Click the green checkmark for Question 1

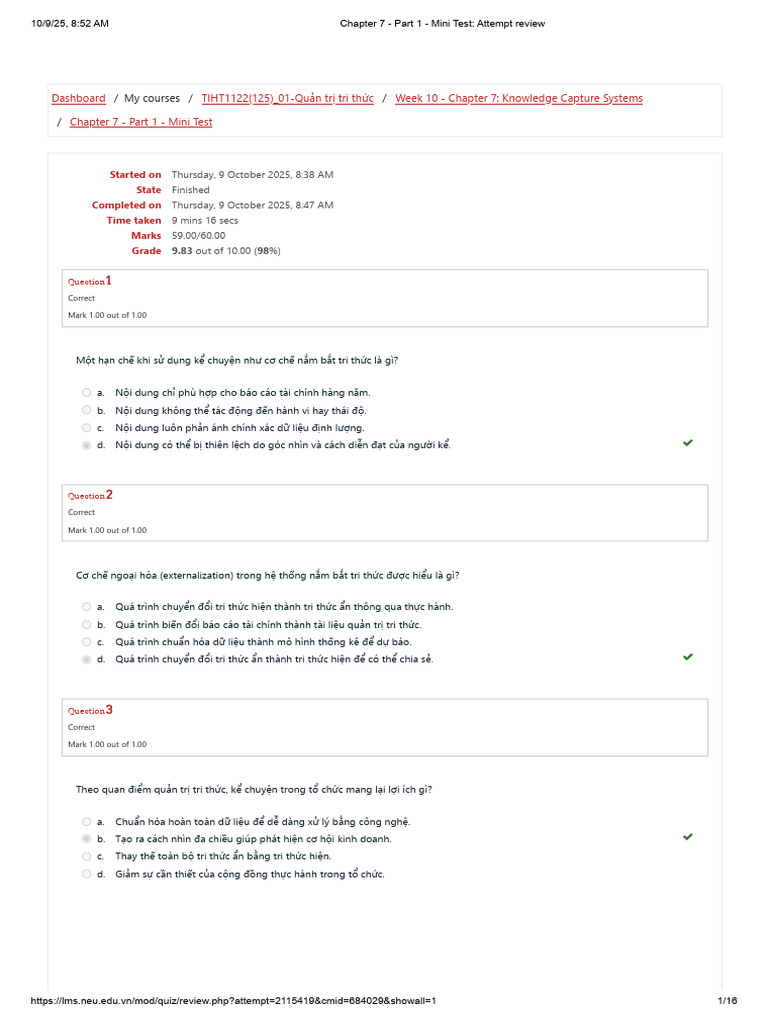tap(688, 443)
